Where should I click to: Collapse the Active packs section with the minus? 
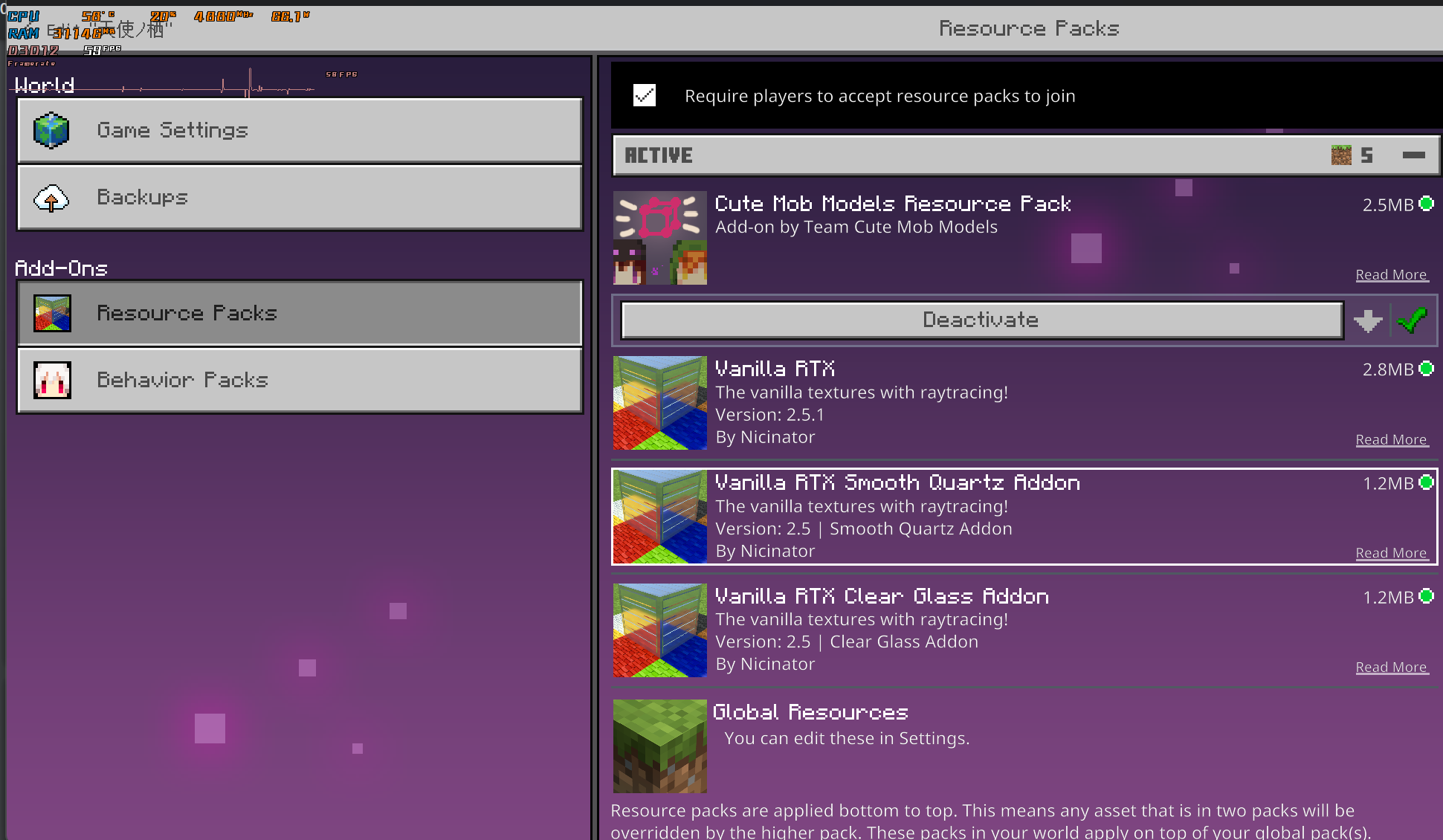pos(1413,155)
